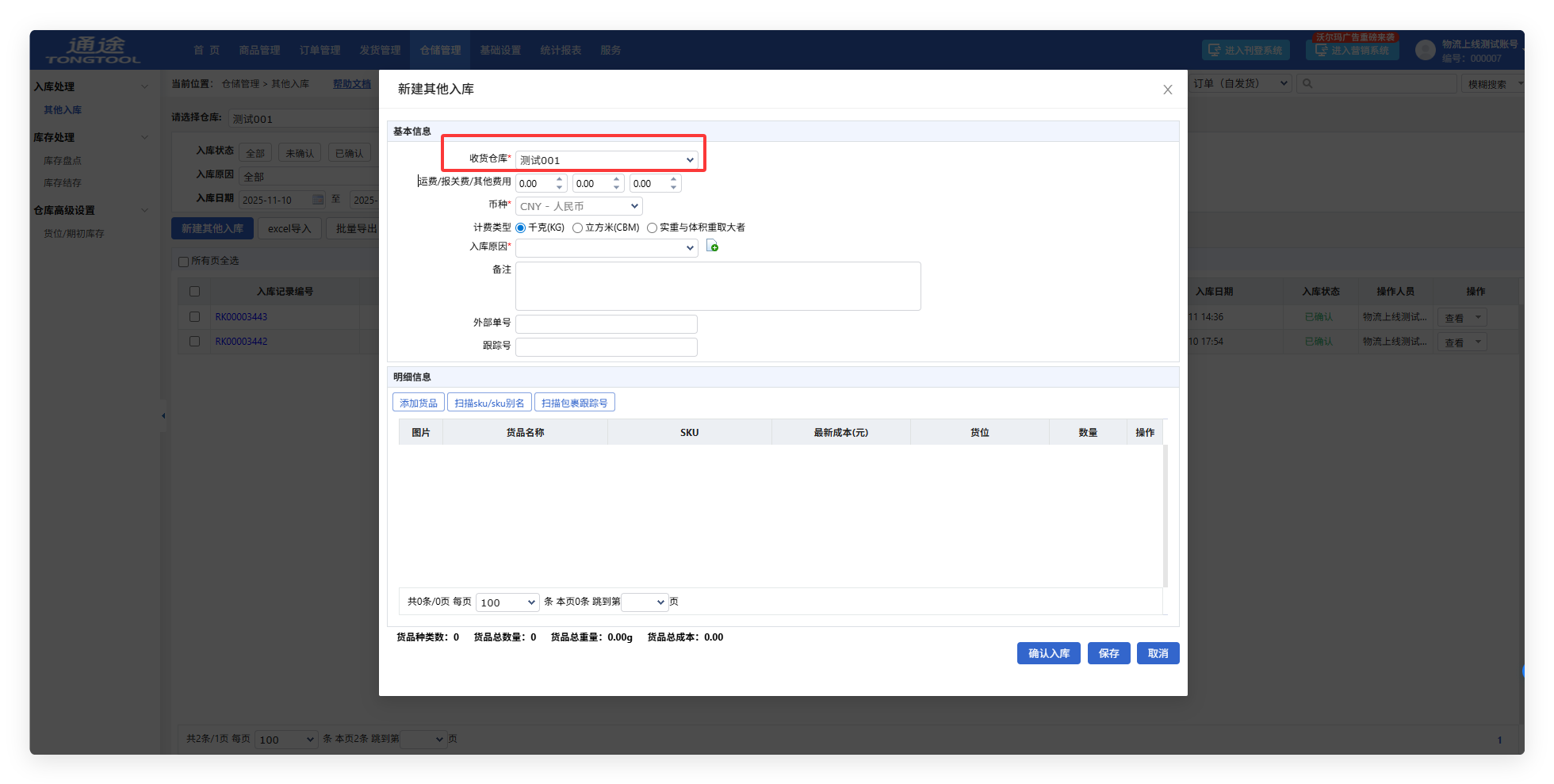1554x784 pixels.
Task: Collapse the left sidebar with arrow handle
Action: [163, 415]
